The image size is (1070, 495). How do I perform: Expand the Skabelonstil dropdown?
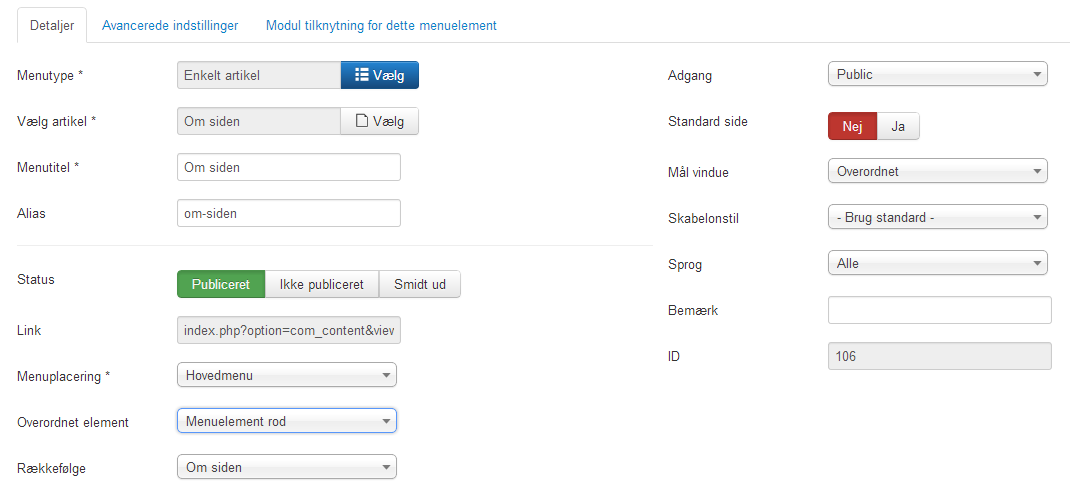tap(938, 218)
